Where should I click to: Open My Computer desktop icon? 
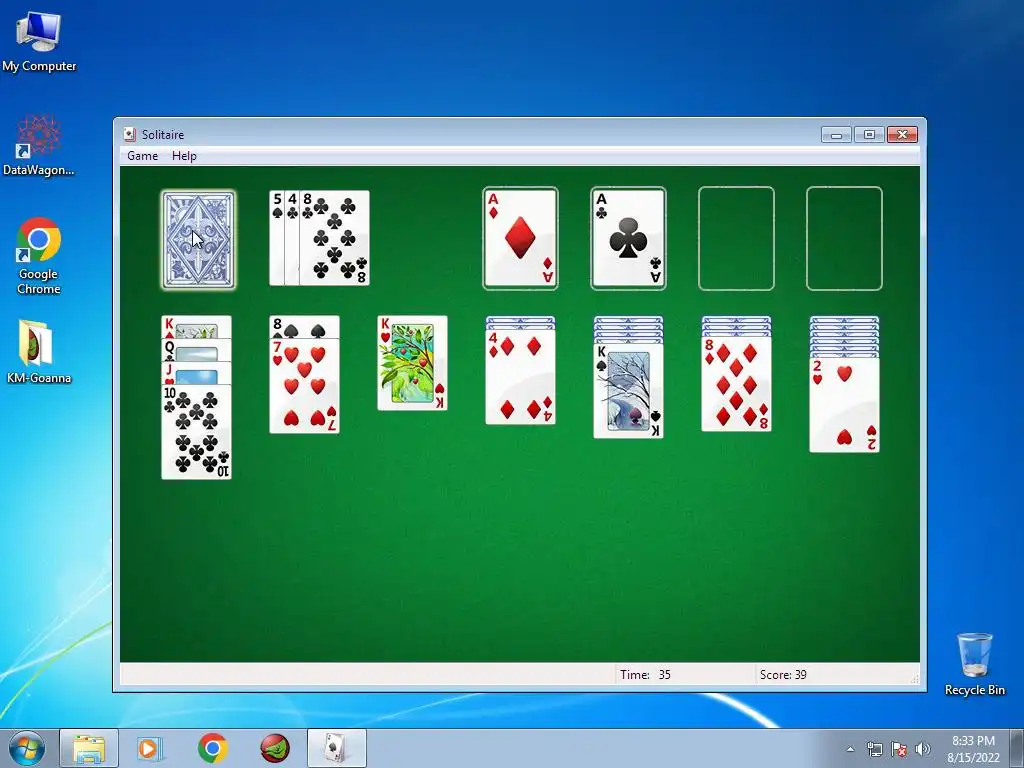pos(39,41)
